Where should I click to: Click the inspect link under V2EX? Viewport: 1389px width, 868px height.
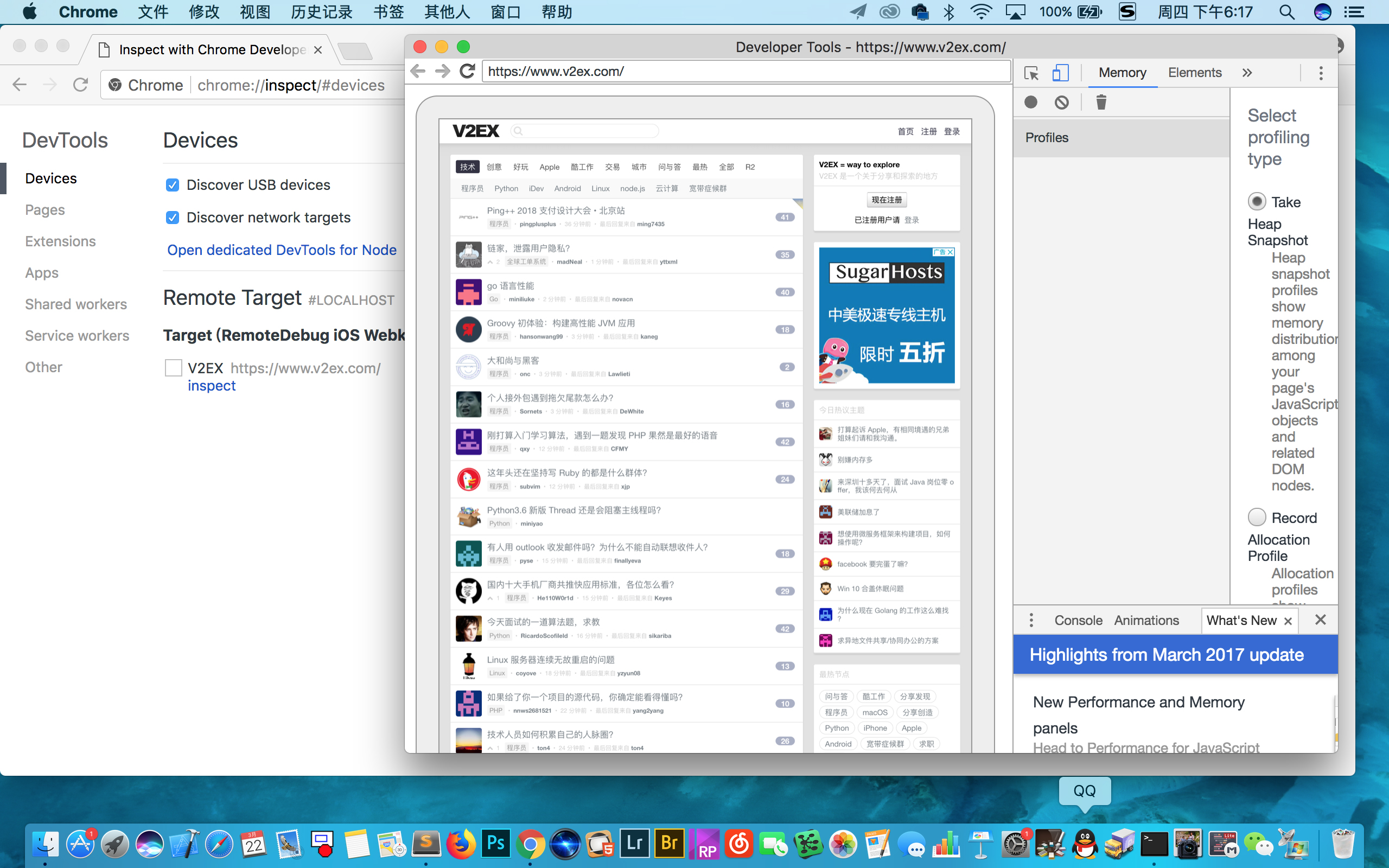[211, 386]
